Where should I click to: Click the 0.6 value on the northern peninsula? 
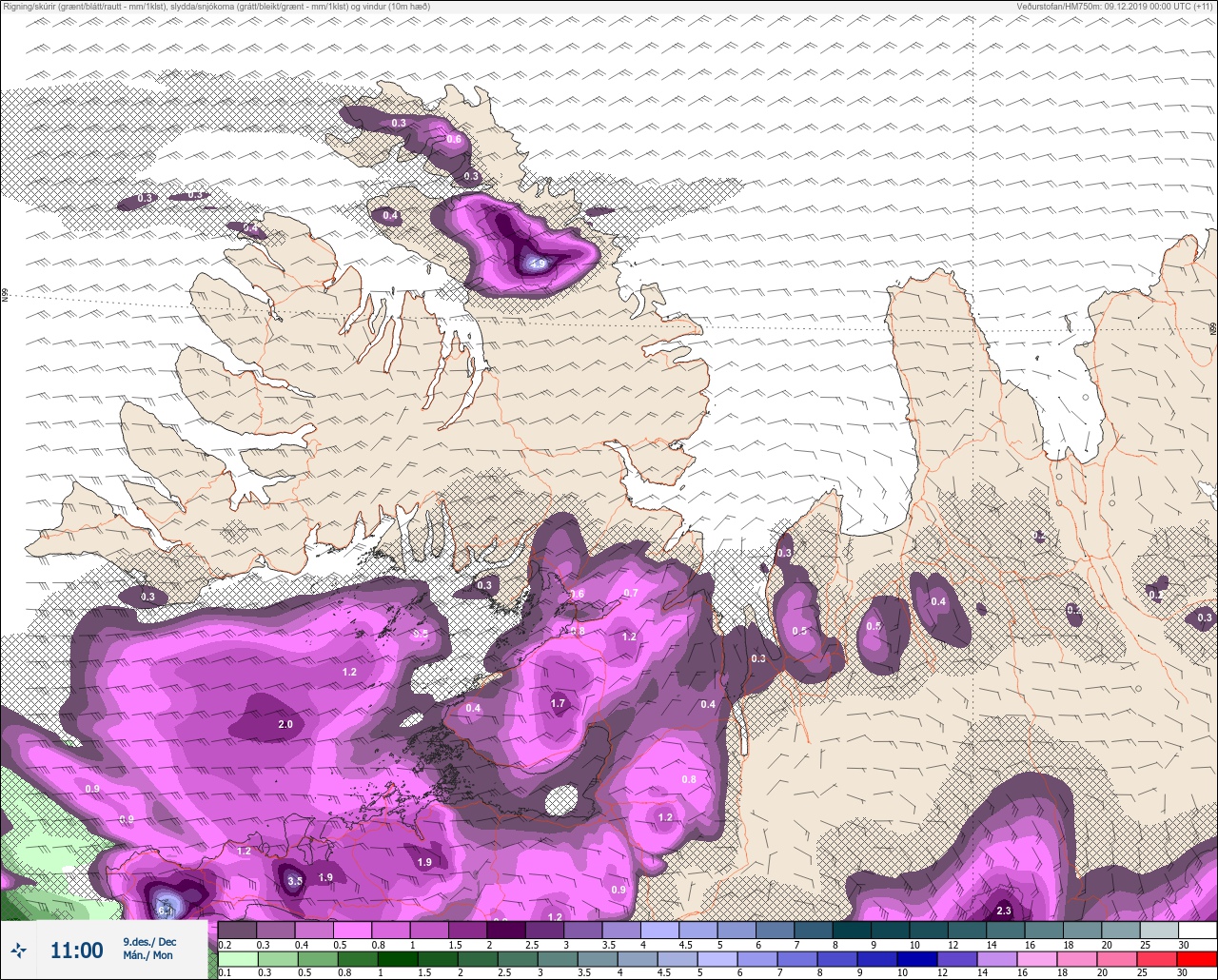(454, 140)
